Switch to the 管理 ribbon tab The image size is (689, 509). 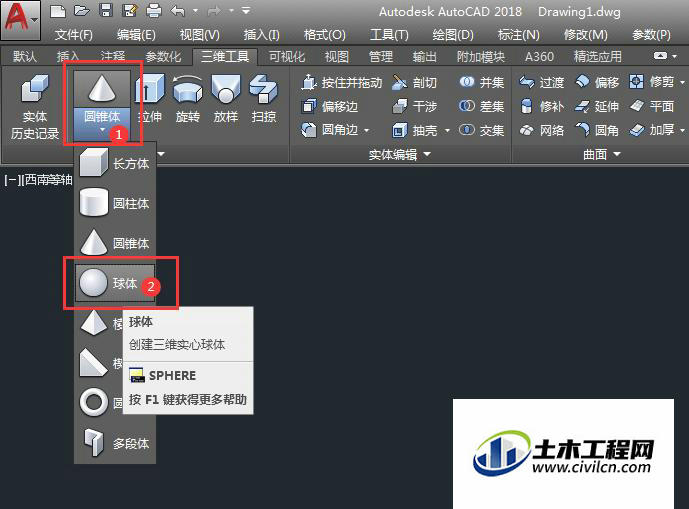(x=381, y=56)
